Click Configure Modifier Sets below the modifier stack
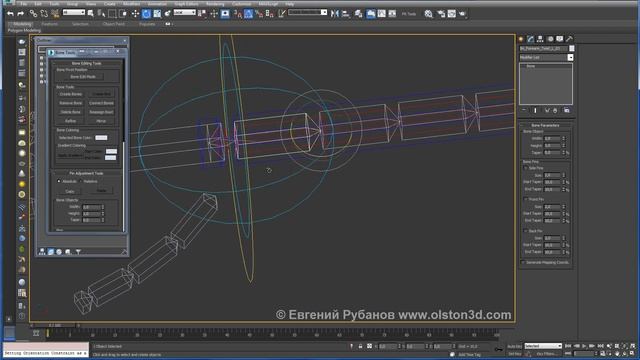 (x=567, y=110)
